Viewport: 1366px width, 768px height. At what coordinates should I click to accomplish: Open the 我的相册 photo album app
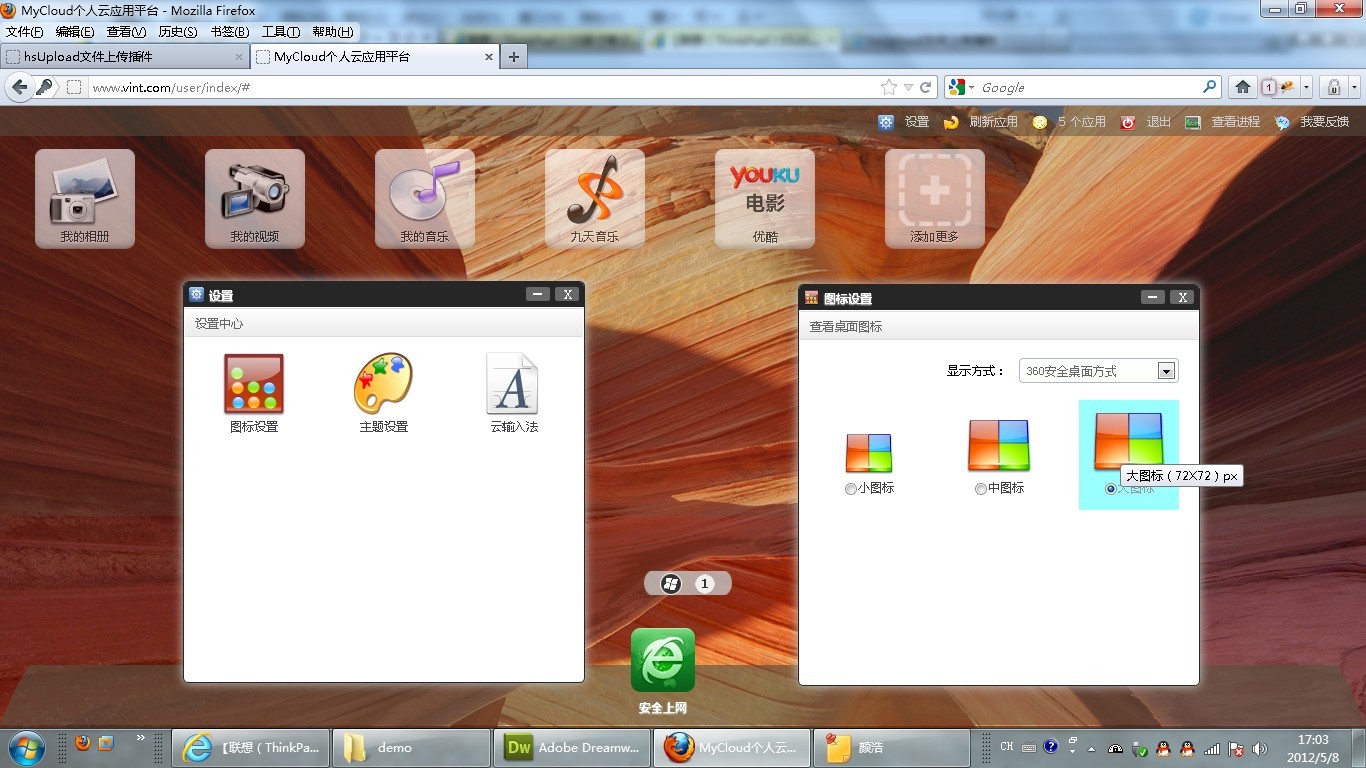[x=85, y=198]
